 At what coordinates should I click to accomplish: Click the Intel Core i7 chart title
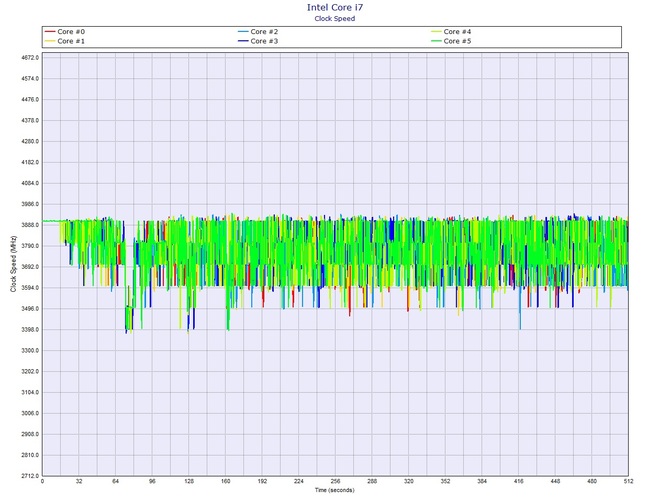[335, 7]
